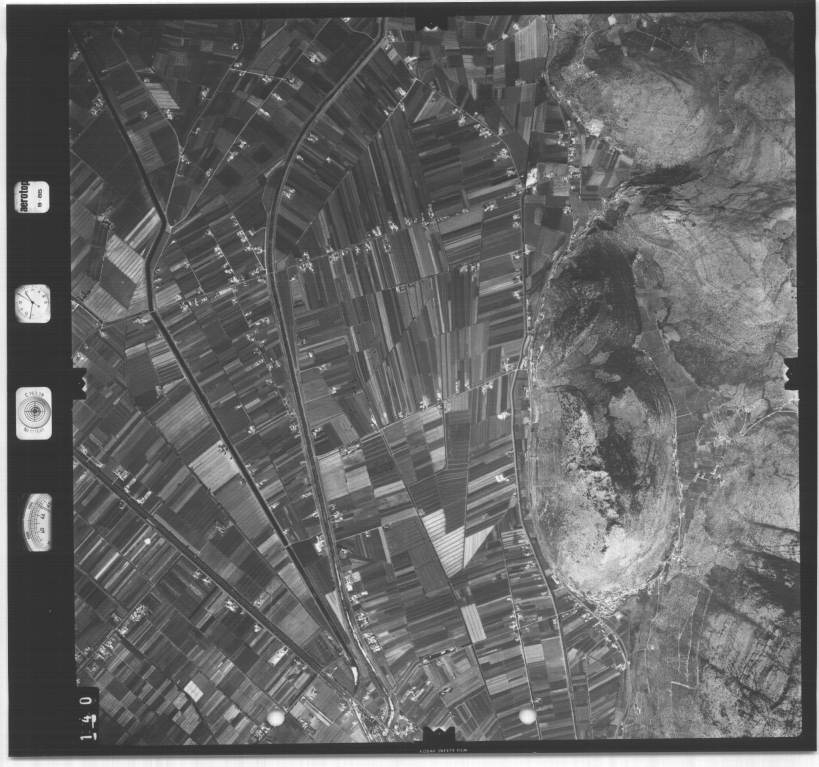Click the light striped field at far left
The height and width of the screenshot is (767, 819).
click(118, 272)
